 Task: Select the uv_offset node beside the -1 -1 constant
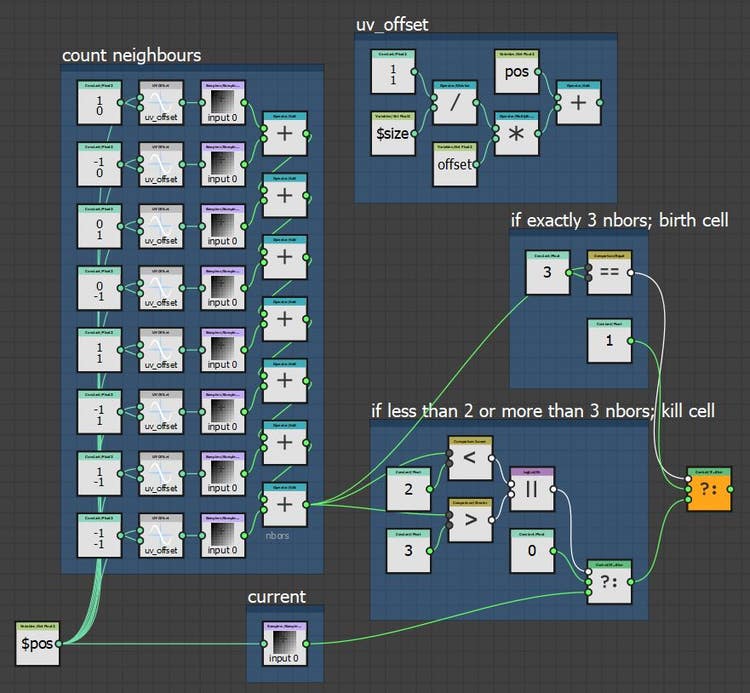tap(161, 536)
